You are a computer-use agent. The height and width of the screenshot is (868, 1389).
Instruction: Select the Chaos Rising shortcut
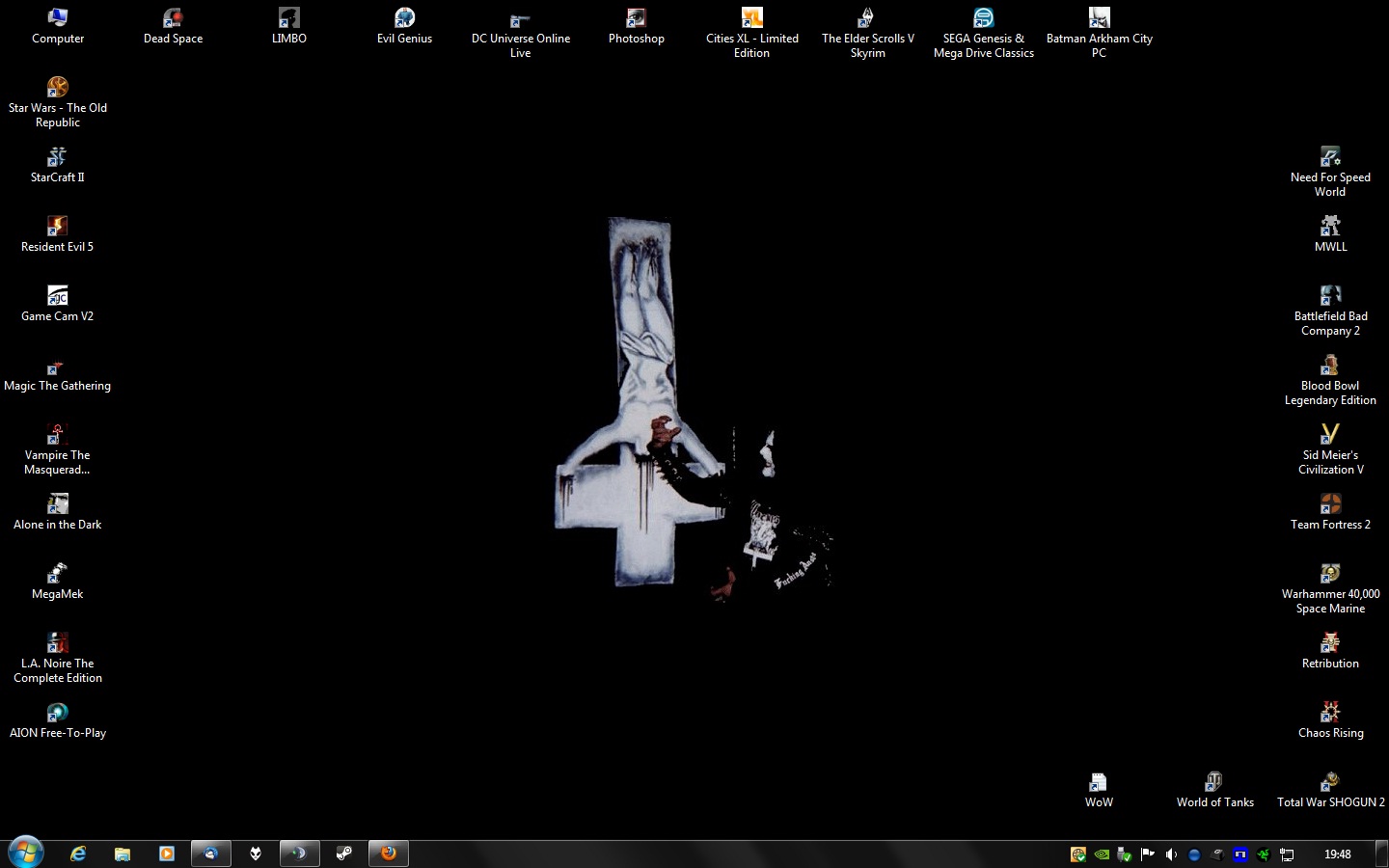(1330, 720)
